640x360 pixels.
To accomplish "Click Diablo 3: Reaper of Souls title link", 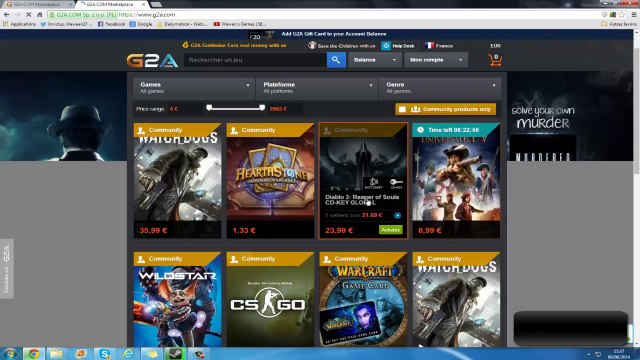I will [362, 200].
